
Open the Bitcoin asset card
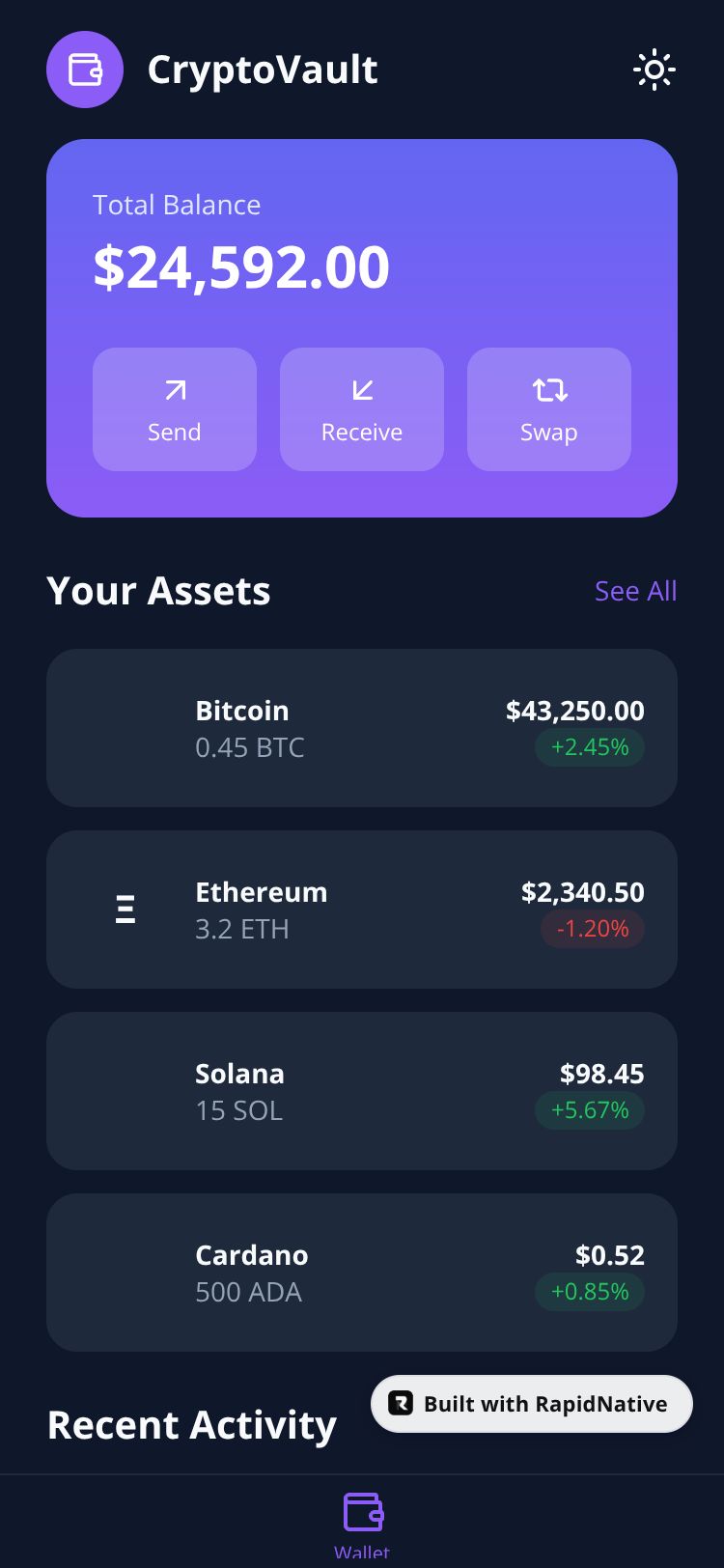click(x=362, y=728)
